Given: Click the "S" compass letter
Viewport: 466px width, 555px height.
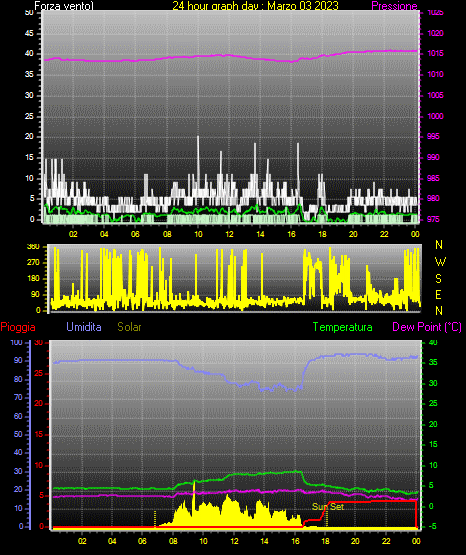Looking at the screenshot, I should click(x=438, y=279).
